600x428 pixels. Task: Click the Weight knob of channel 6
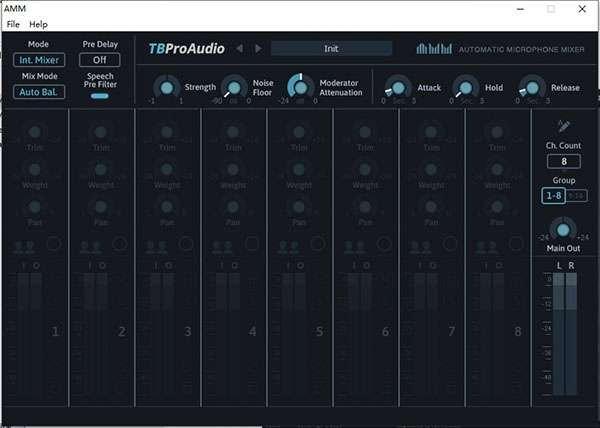click(x=365, y=169)
